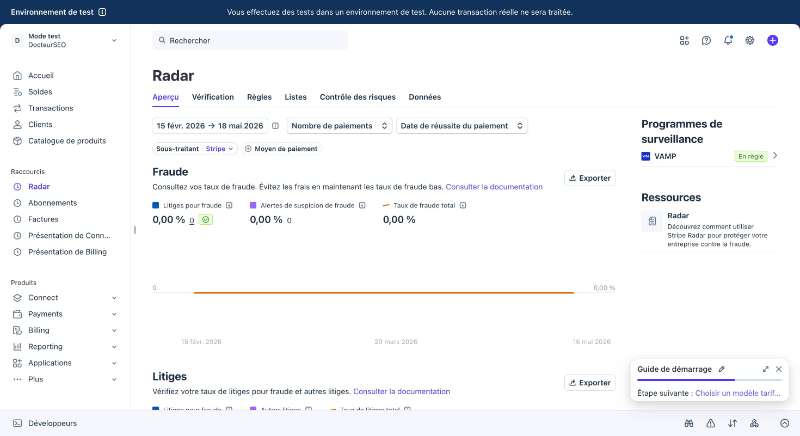Switch to the Vérification tab
The height and width of the screenshot is (436, 800).
coord(213,97)
